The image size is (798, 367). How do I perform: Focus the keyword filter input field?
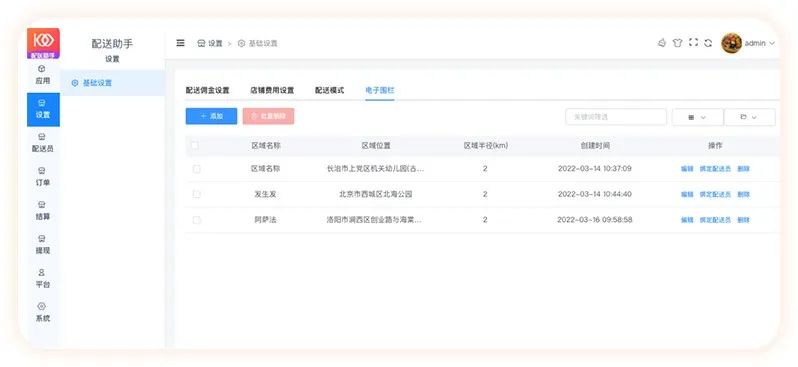[616, 117]
